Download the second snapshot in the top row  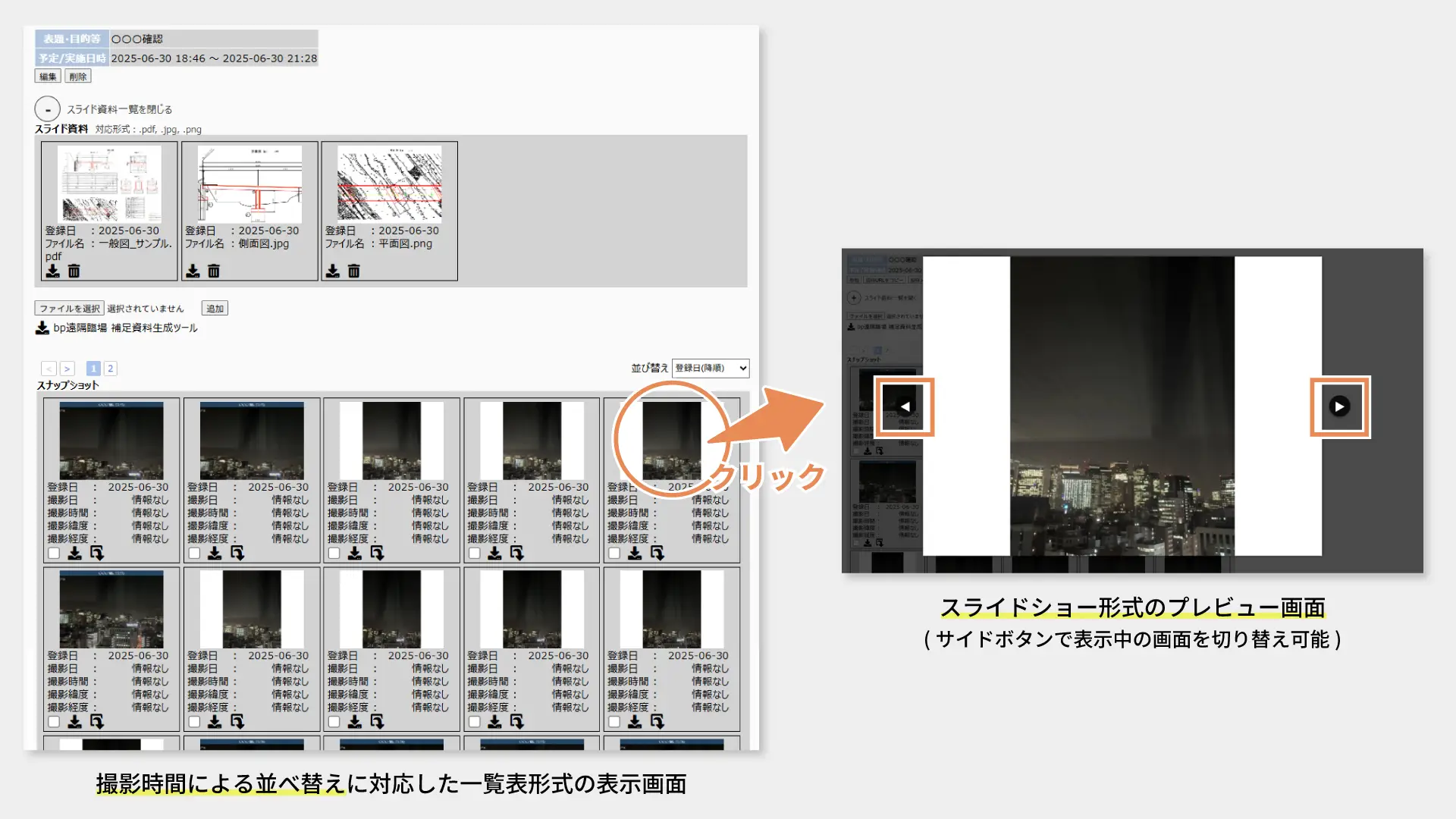click(215, 554)
